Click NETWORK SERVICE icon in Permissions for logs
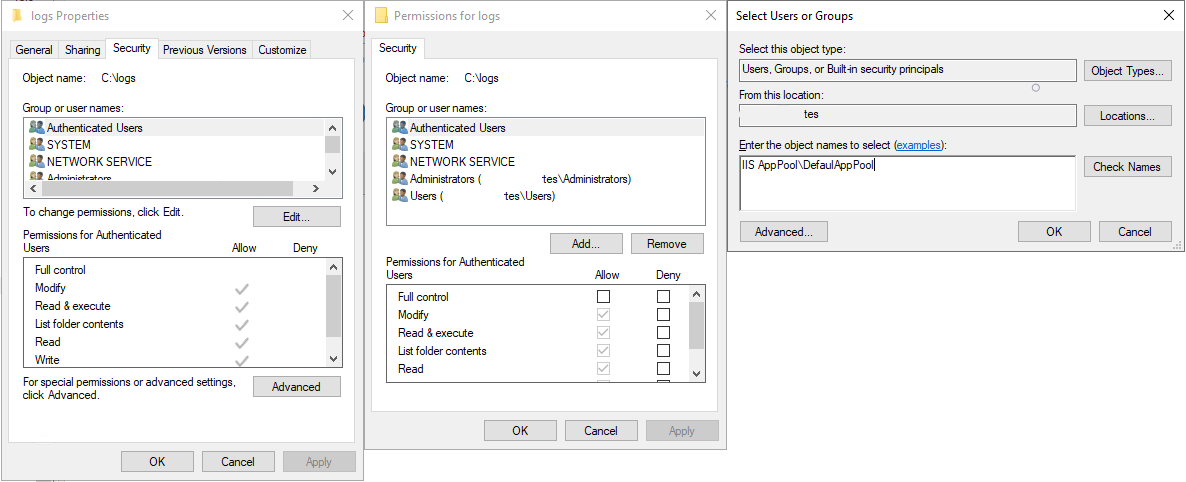1186x482 pixels. pos(399,161)
